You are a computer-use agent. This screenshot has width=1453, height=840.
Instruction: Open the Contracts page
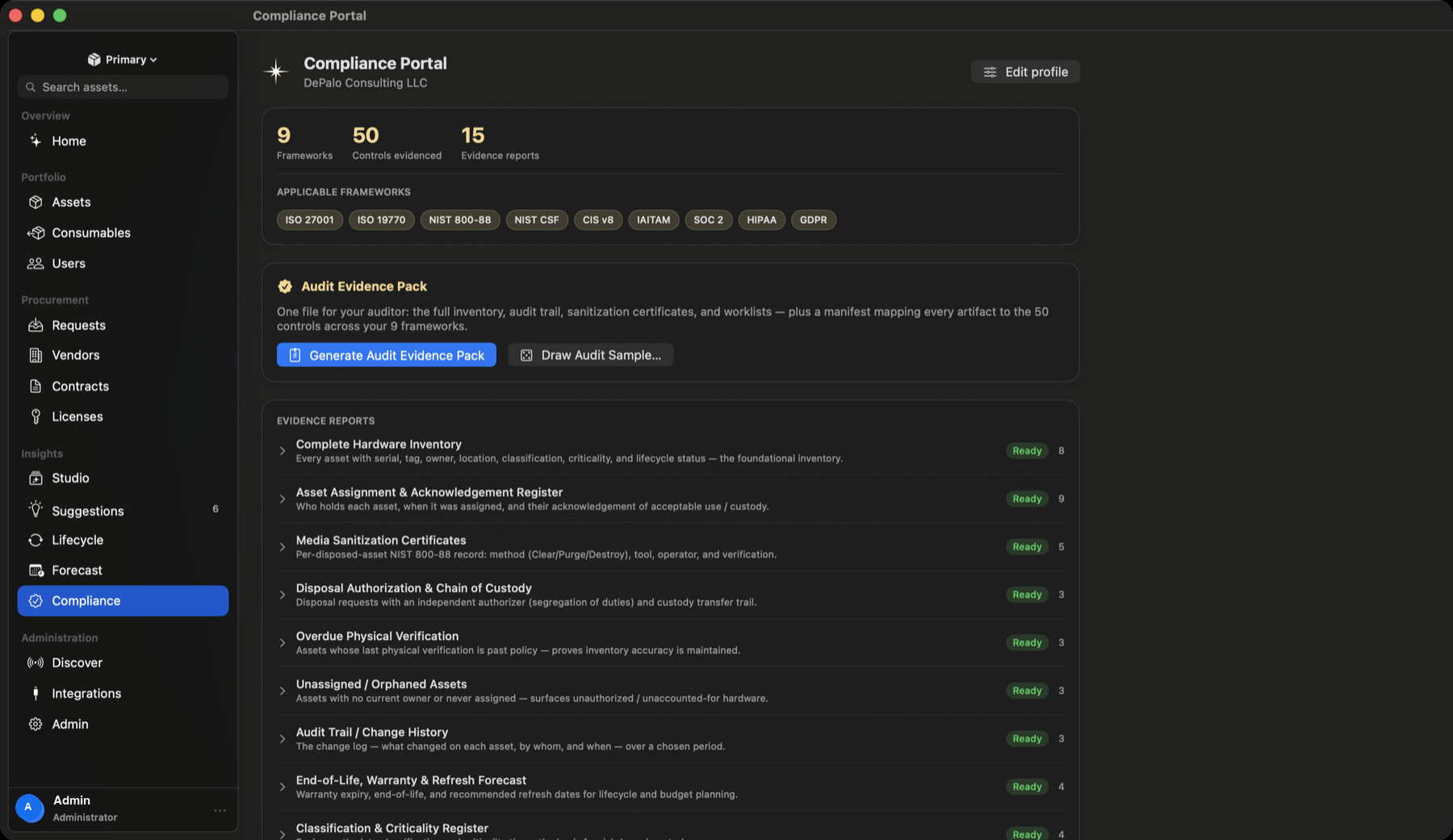123,386
